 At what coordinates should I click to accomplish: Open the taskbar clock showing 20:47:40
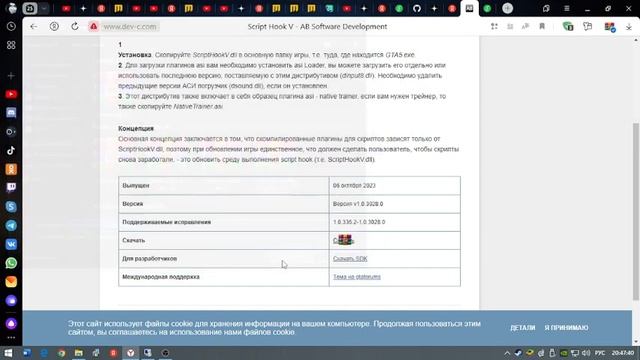click(x=622, y=353)
